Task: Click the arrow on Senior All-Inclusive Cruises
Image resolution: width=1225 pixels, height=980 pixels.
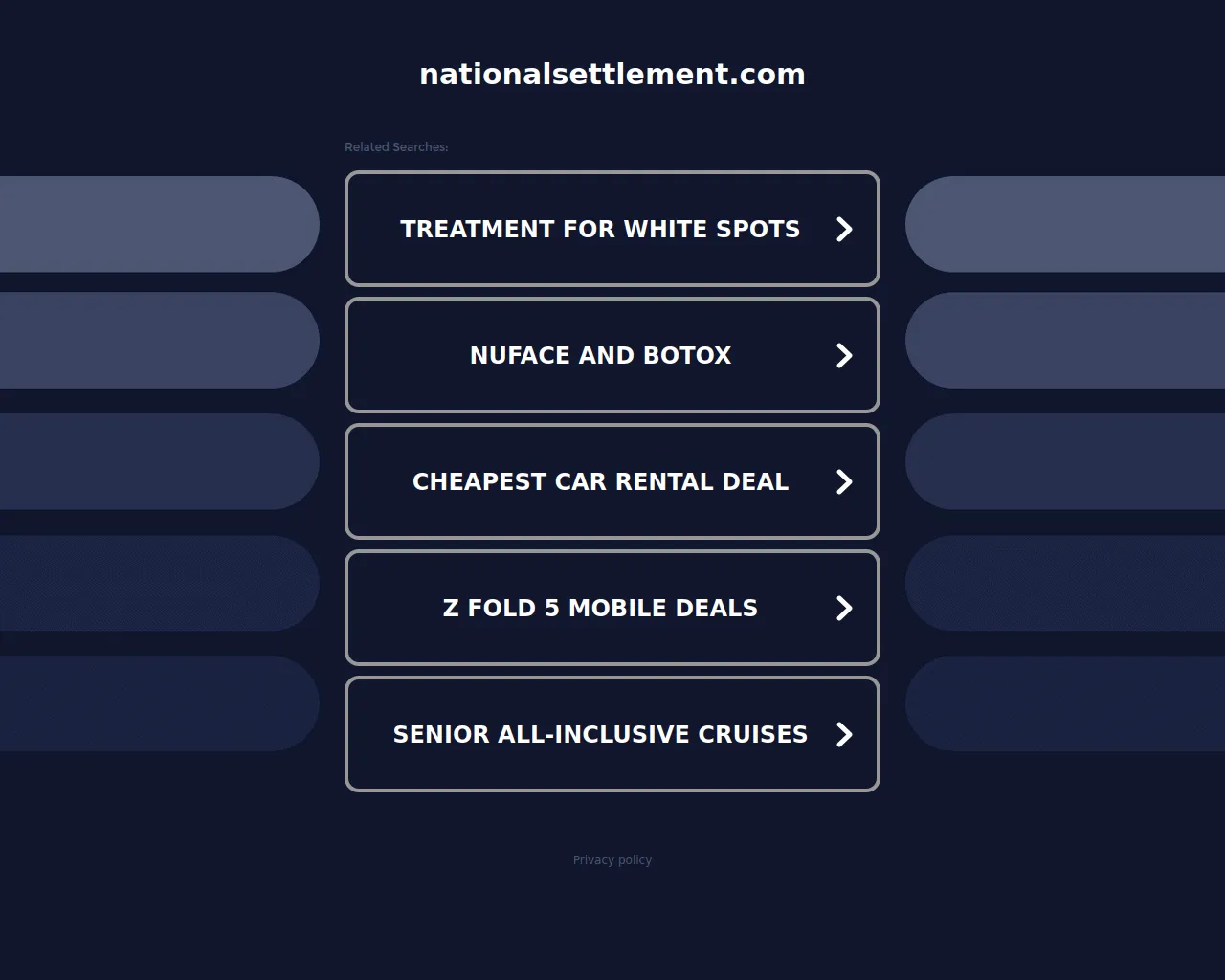Action: coord(844,735)
